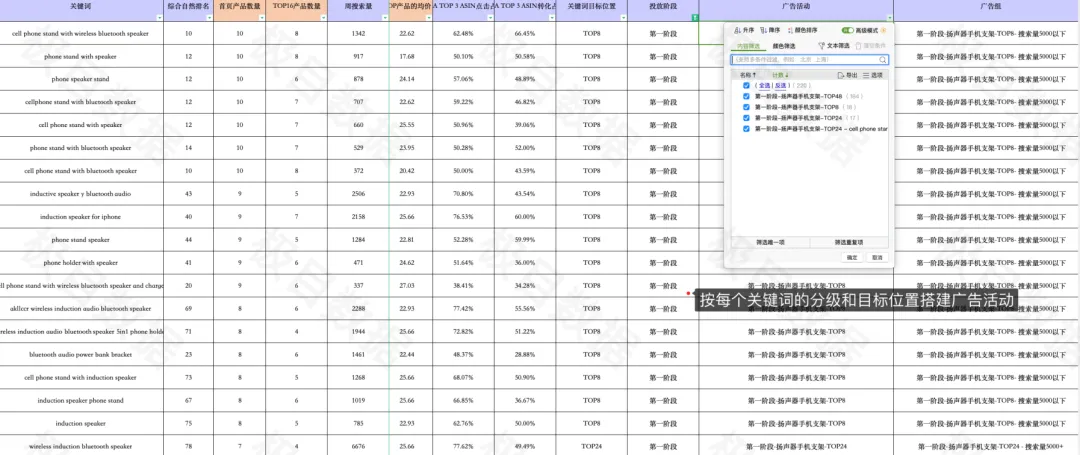1080x455 pixels.
Task: Uncheck 第一阶段-扬声器手机支架-TOP48 checkbox
Action: click(x=747, y=96)
